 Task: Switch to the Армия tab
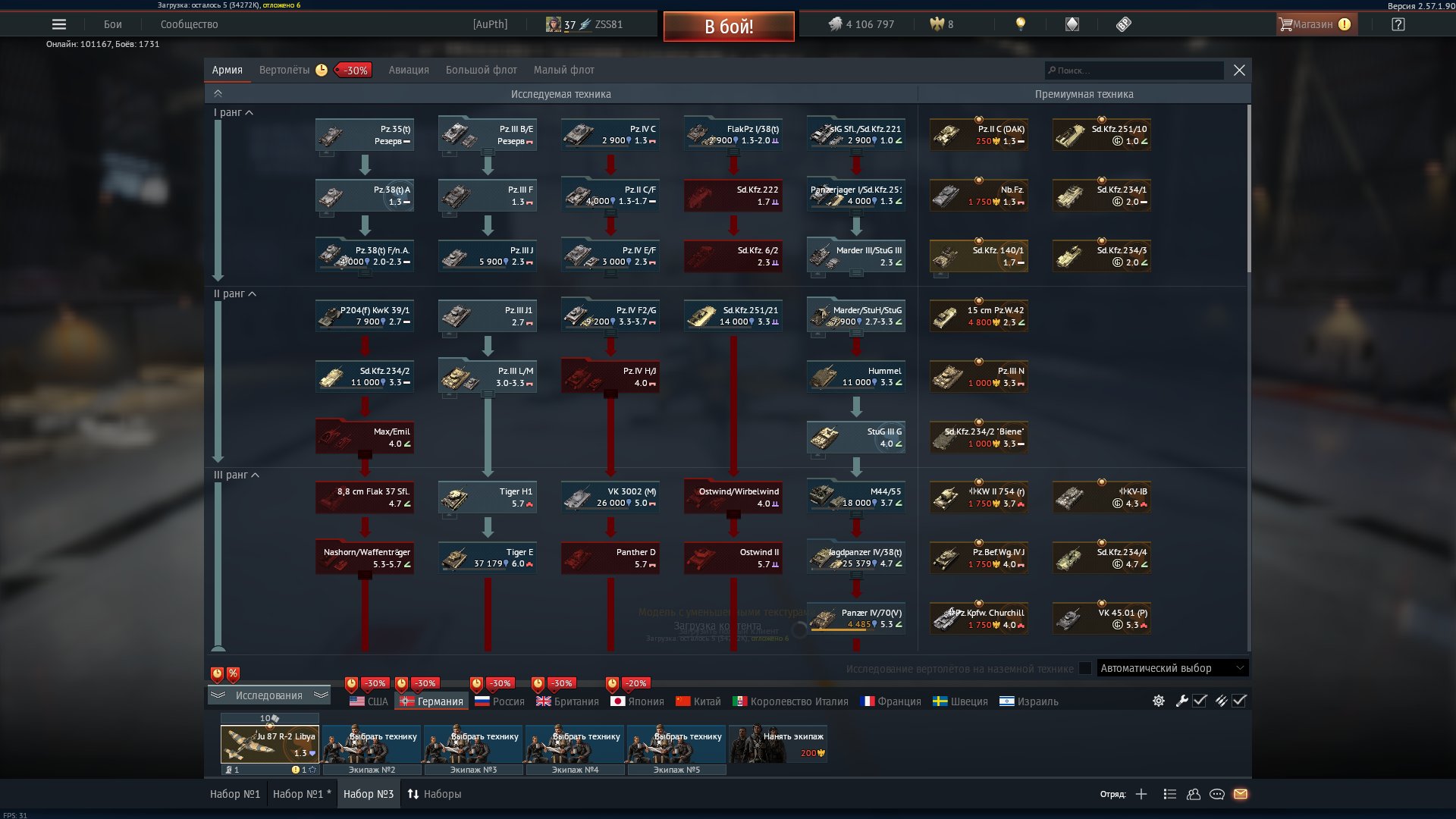click(227, 70)
